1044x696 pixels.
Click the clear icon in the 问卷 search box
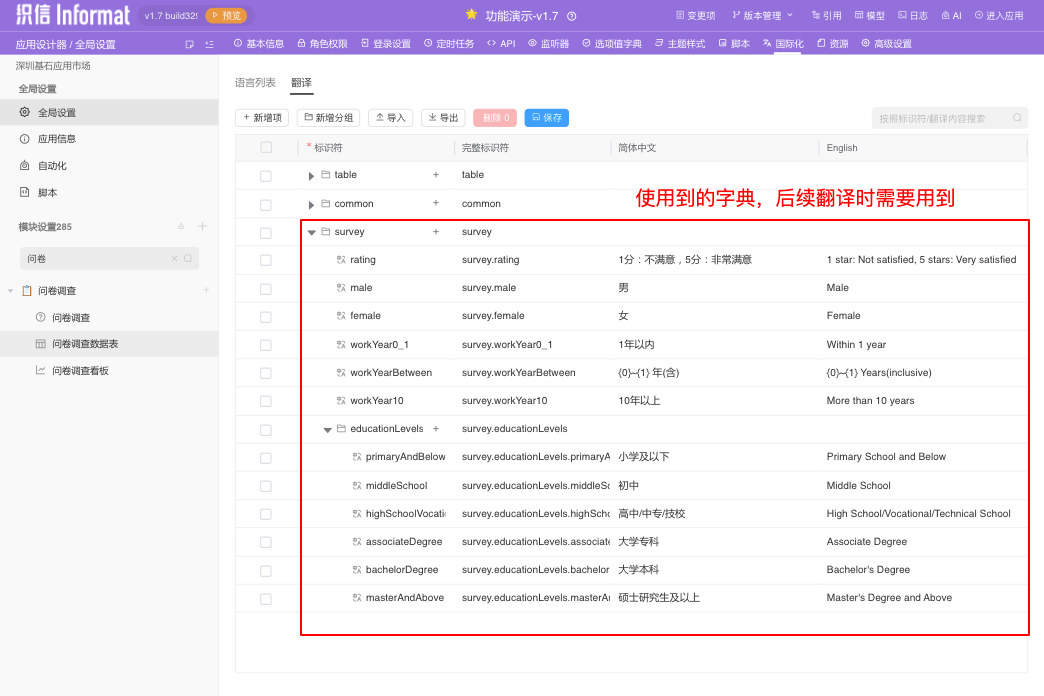coord(174,259)
